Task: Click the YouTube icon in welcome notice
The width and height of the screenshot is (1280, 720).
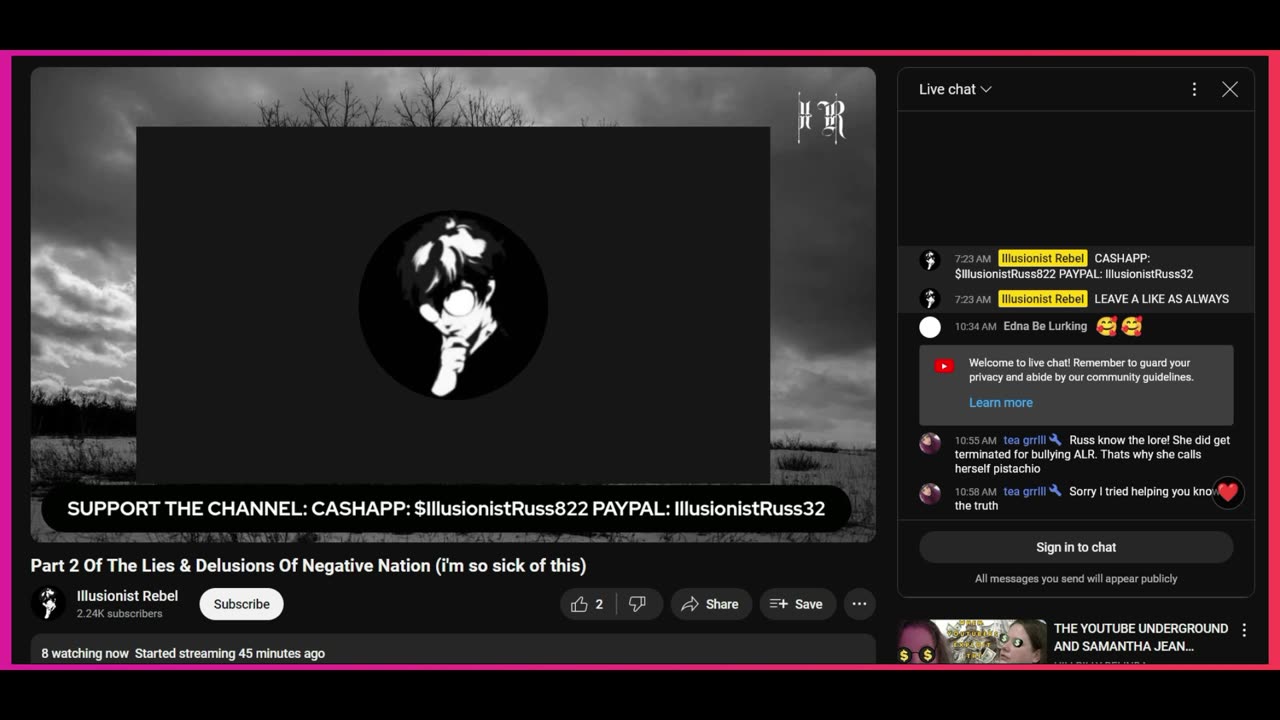Action: [x=944, y=366]
